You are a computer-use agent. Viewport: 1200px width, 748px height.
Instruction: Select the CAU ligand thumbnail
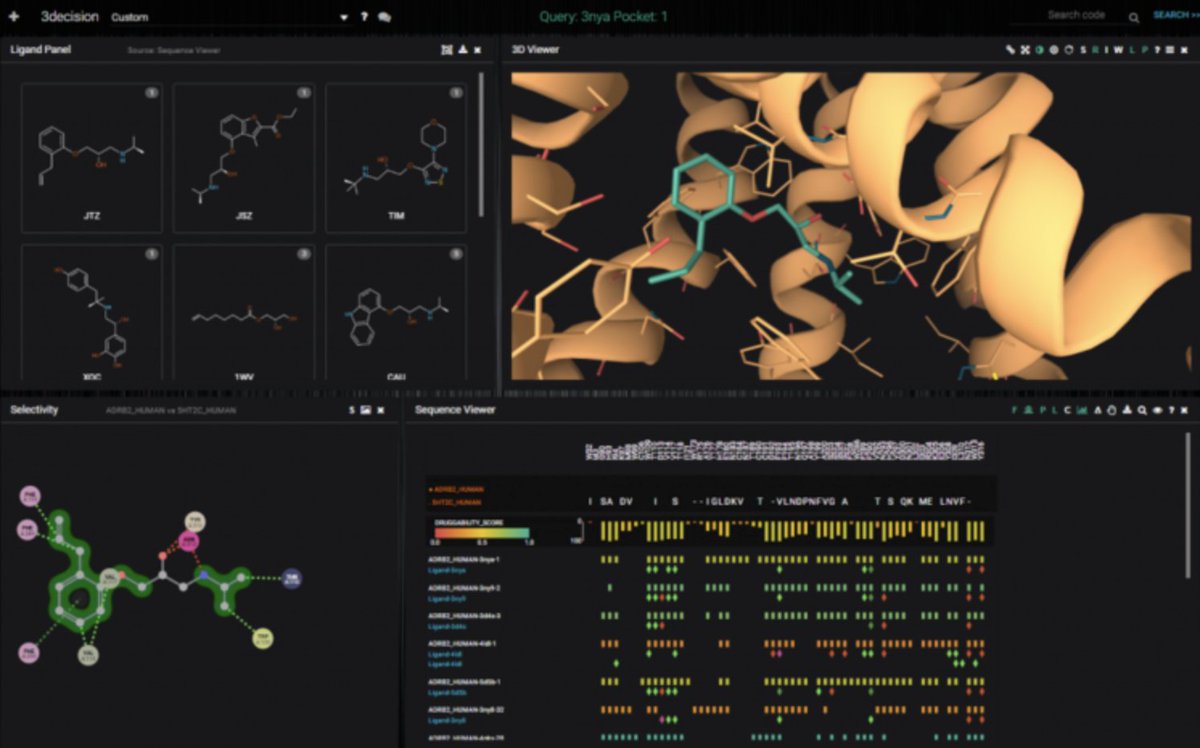click(x=395, y=312)
